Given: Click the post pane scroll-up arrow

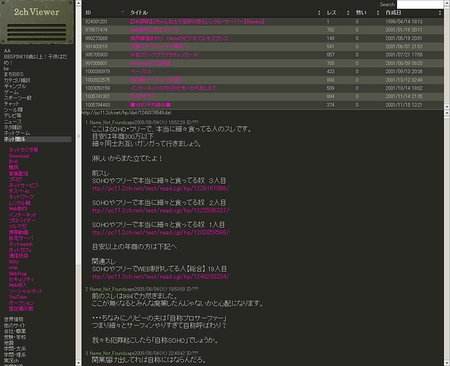Looking at the screenshot, I should pos(447,113).
